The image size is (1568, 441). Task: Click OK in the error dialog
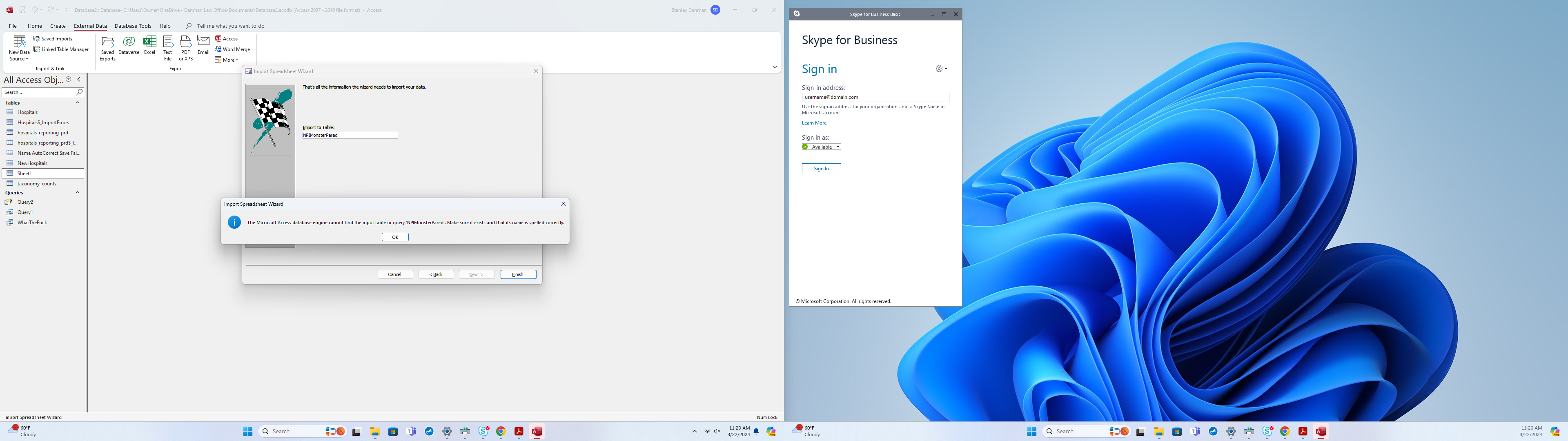395,237
